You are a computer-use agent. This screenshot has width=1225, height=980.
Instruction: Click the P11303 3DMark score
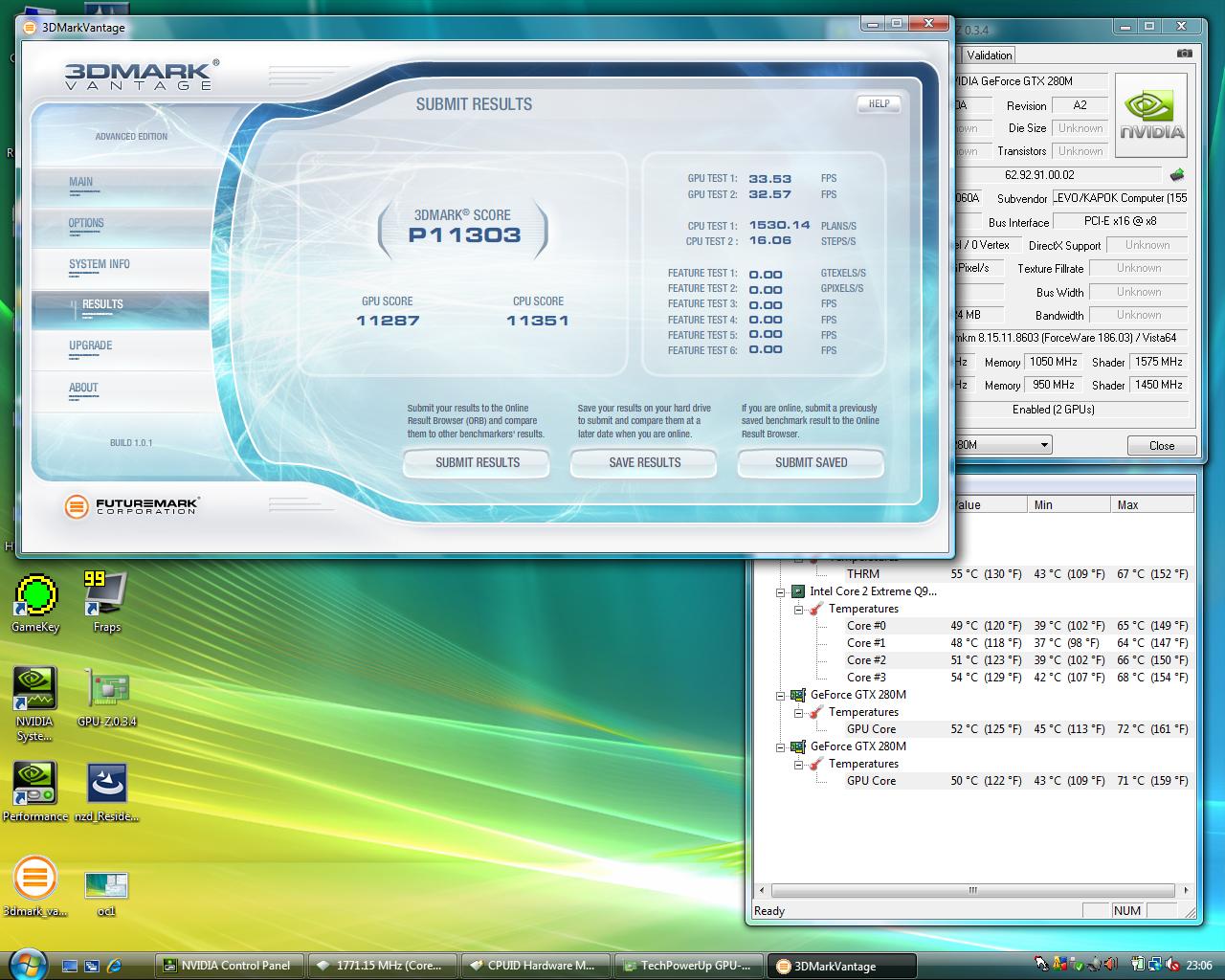point(464,234)
